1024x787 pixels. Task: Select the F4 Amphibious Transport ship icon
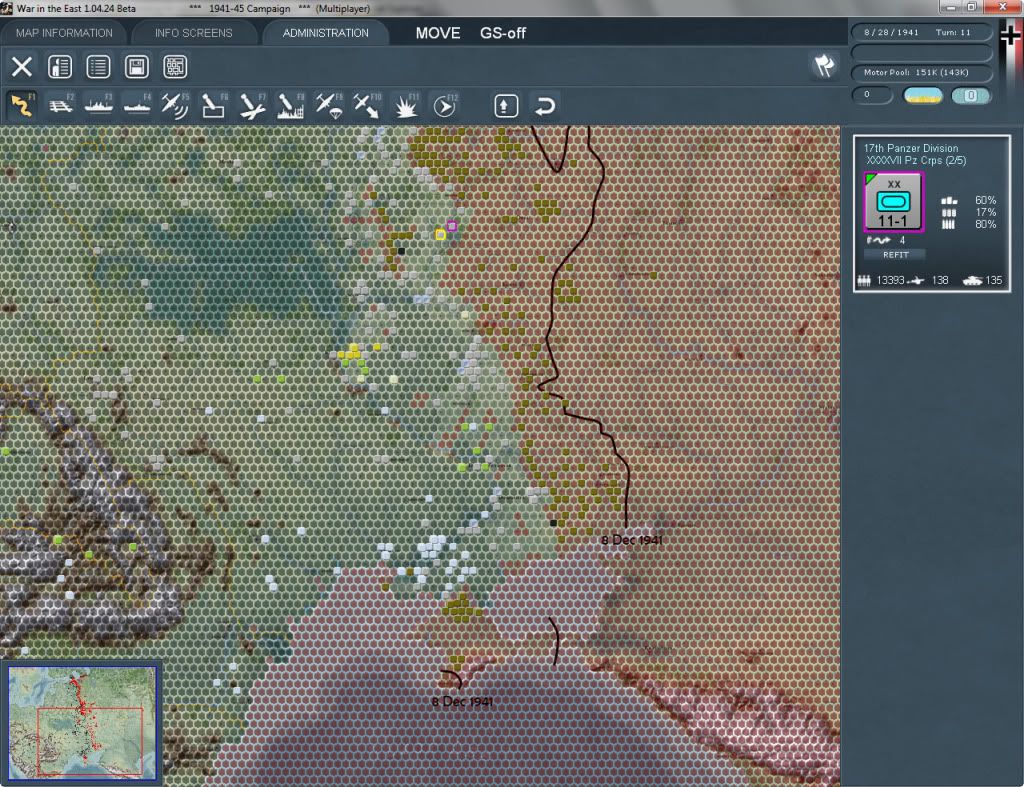coord(137,106)
